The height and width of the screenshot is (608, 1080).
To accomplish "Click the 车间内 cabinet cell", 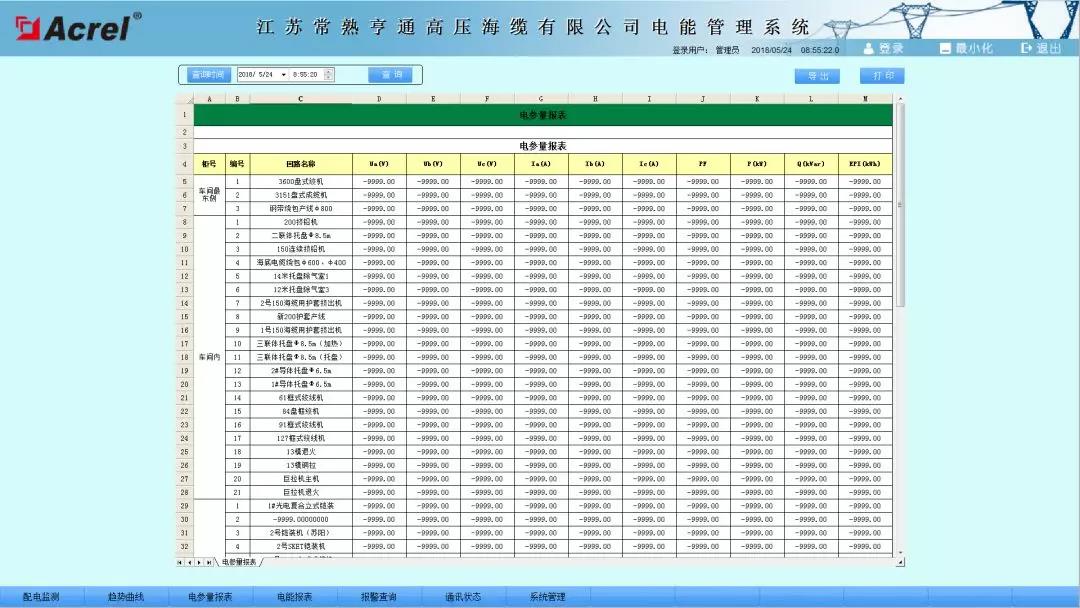I will tap(209, 357).
